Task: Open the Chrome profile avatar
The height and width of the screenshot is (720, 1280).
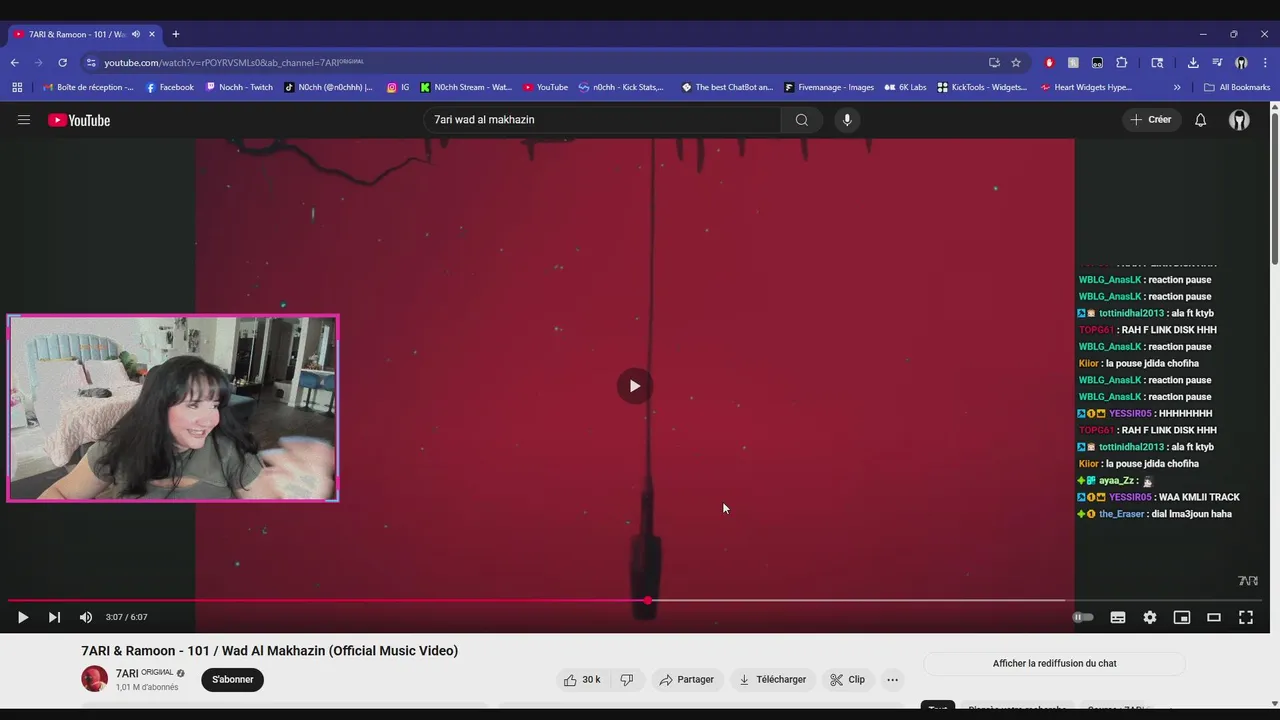Action: click(1241, 62)
